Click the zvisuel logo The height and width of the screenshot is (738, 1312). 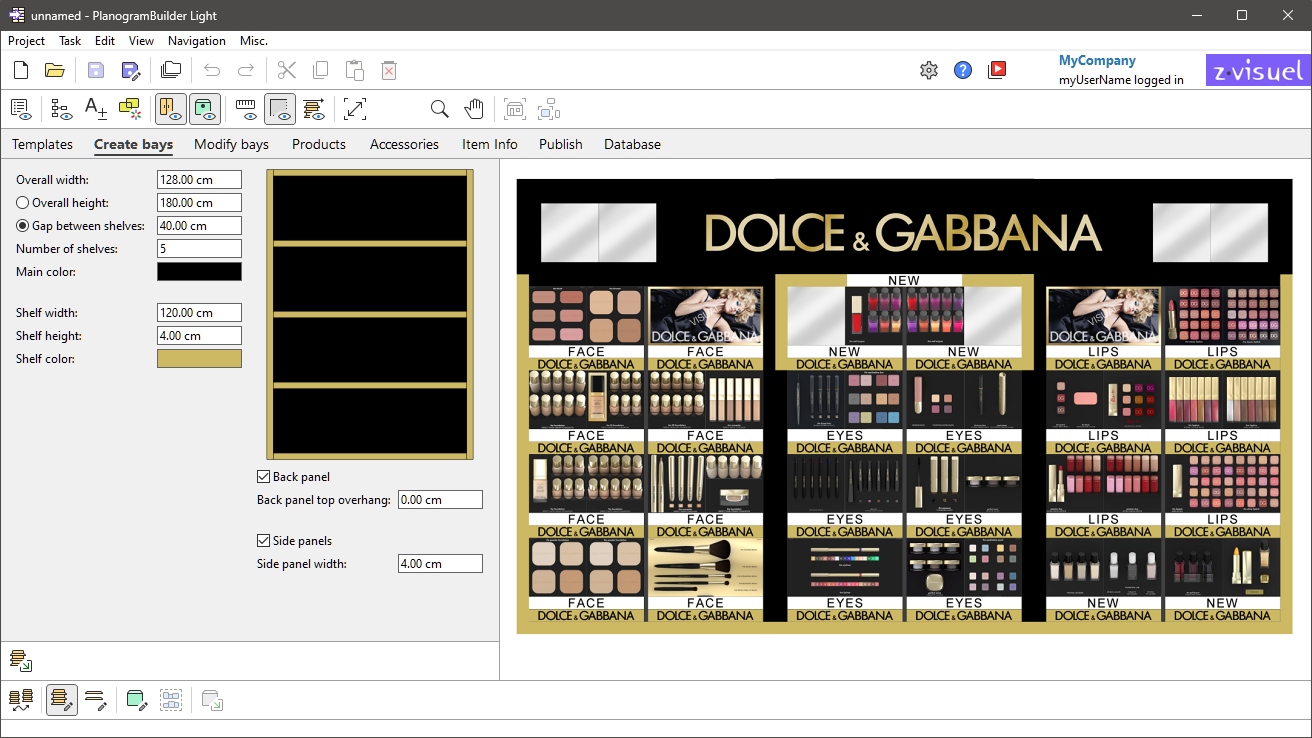(1258, 70)
